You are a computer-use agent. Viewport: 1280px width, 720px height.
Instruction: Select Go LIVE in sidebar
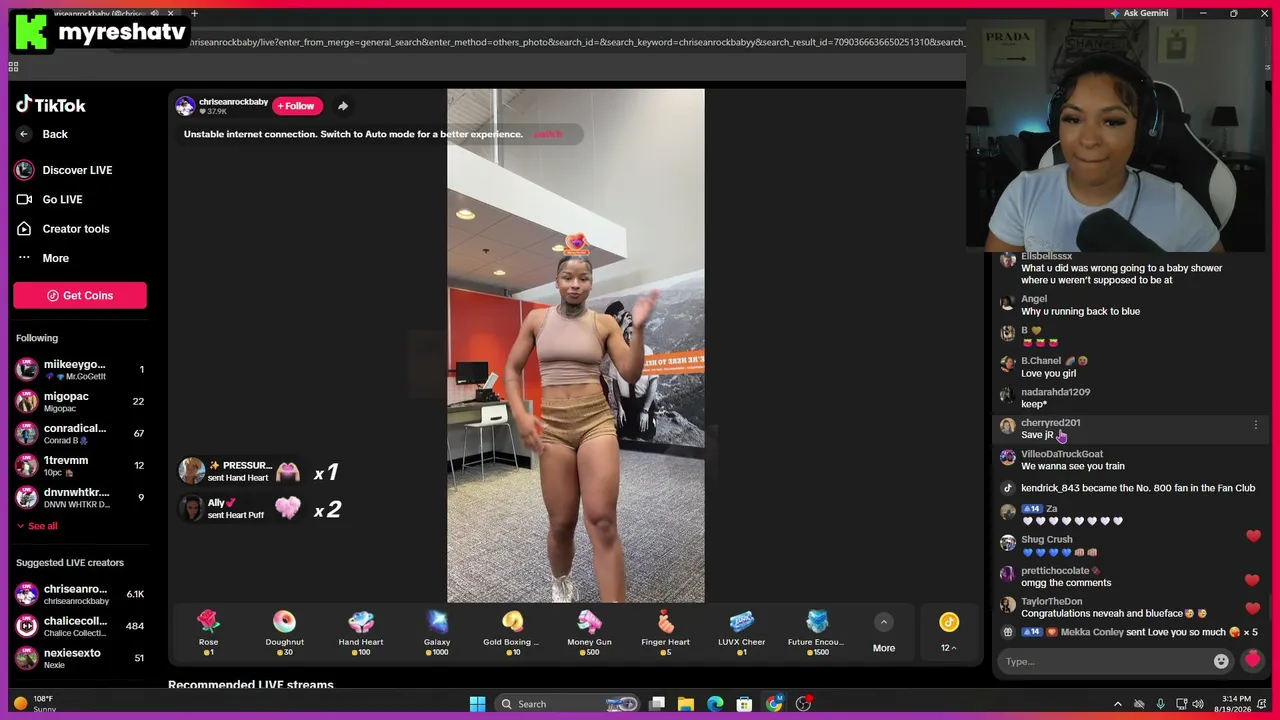[x=50, y=199]
